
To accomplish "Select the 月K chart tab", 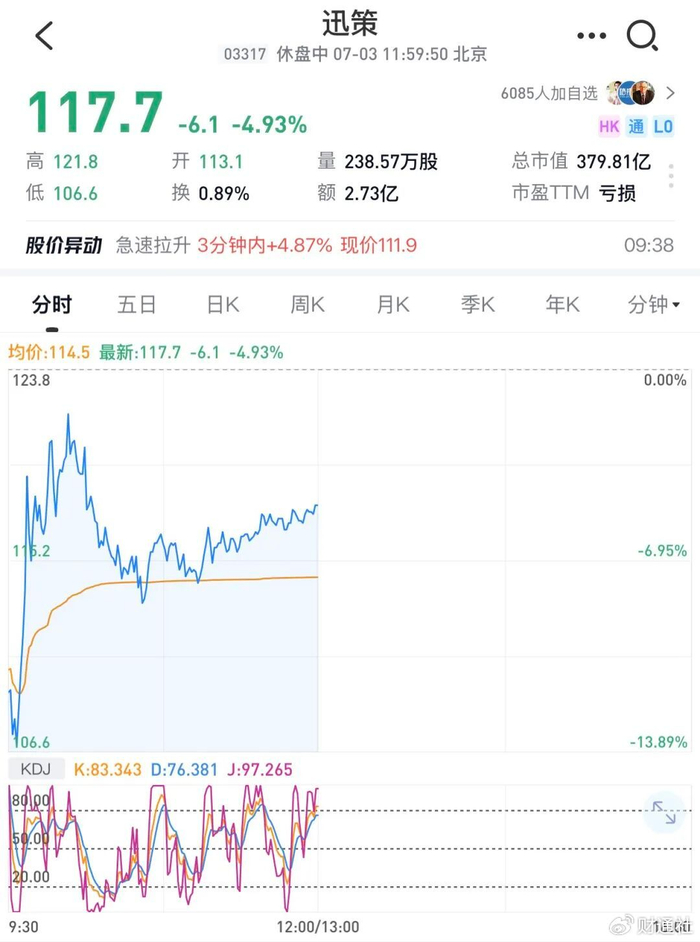I will coord(393,305).
